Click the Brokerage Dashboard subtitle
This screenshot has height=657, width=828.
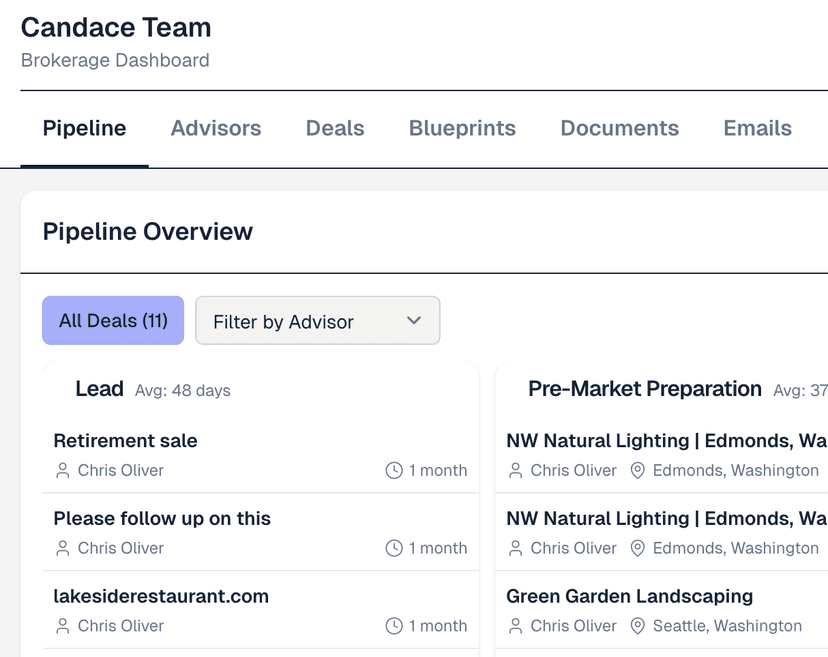point(115,60)
